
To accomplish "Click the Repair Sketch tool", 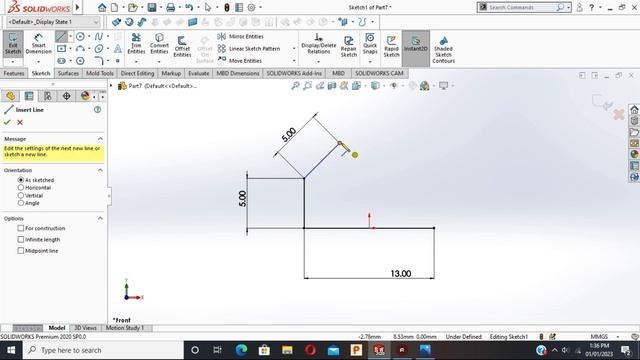I will pyautogui.click(x=349, y=46).
